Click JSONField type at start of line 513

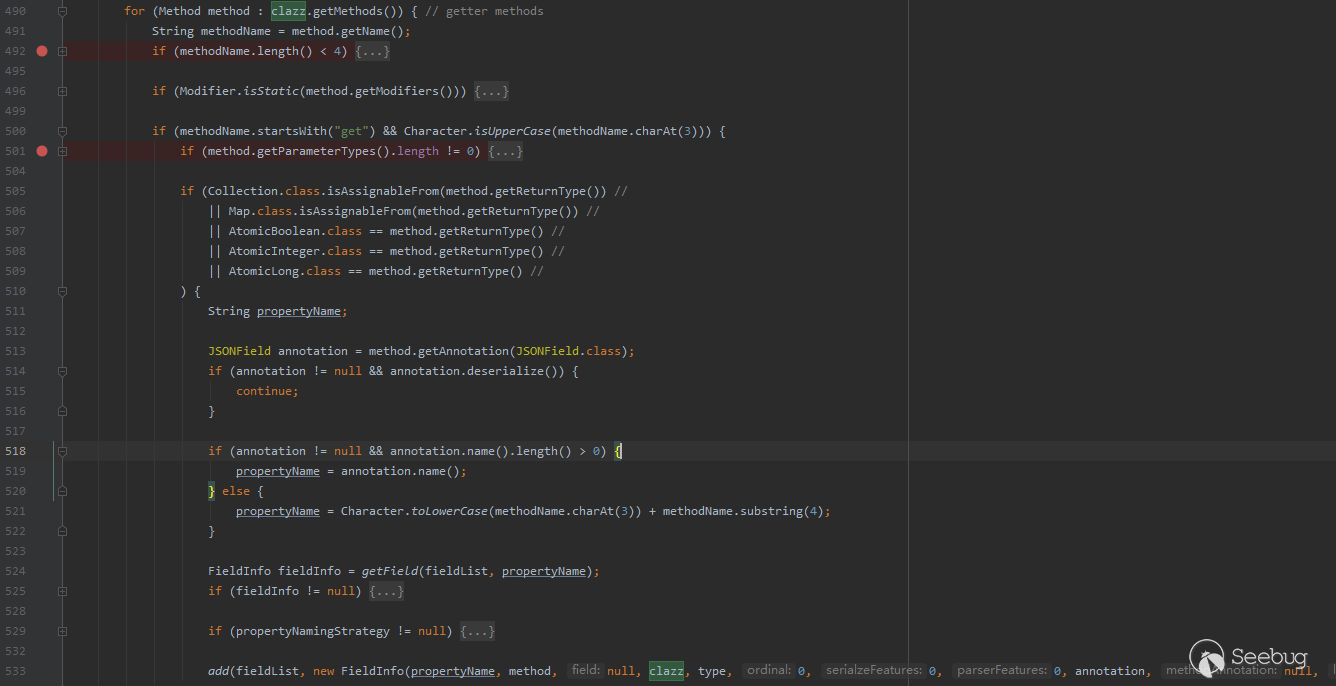[x=239, y=351]
